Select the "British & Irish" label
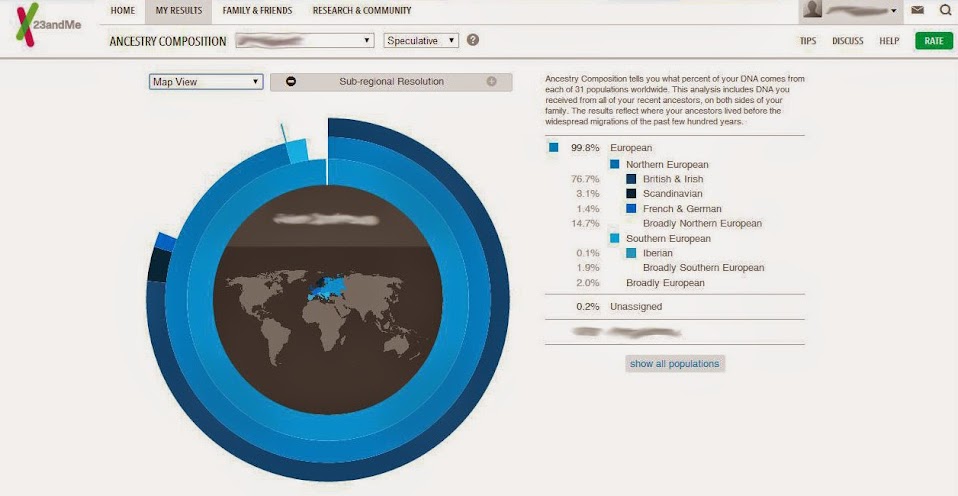This screenshot has width=958, height=496. tap(673, 179)
